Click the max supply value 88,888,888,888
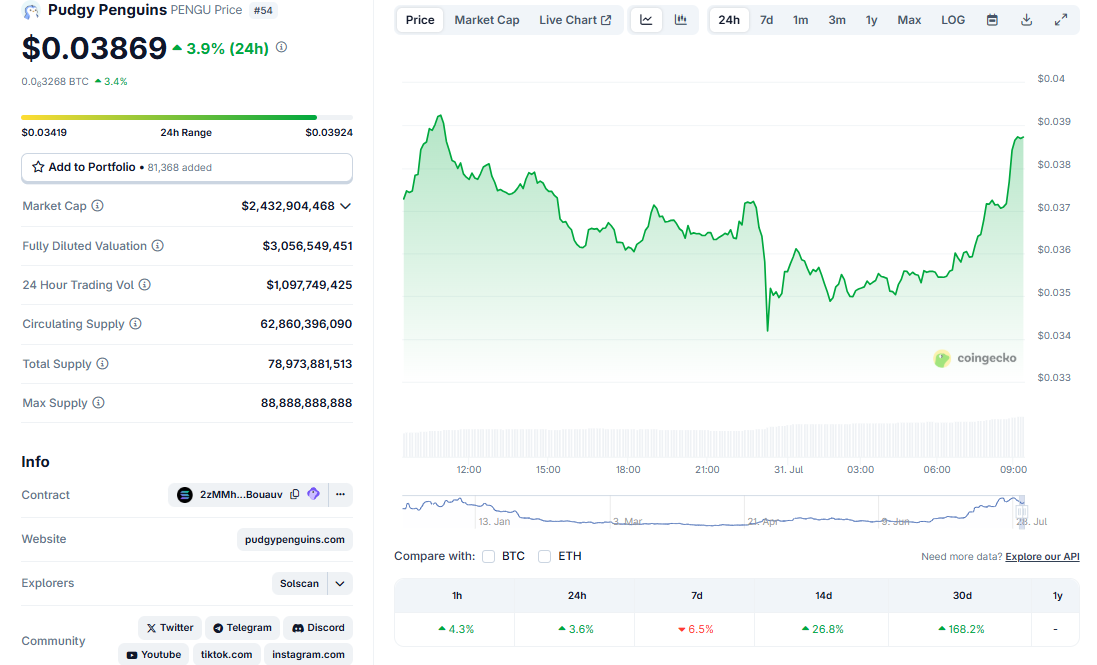This screenshot has height=665, width=1097. coord(306,403)
